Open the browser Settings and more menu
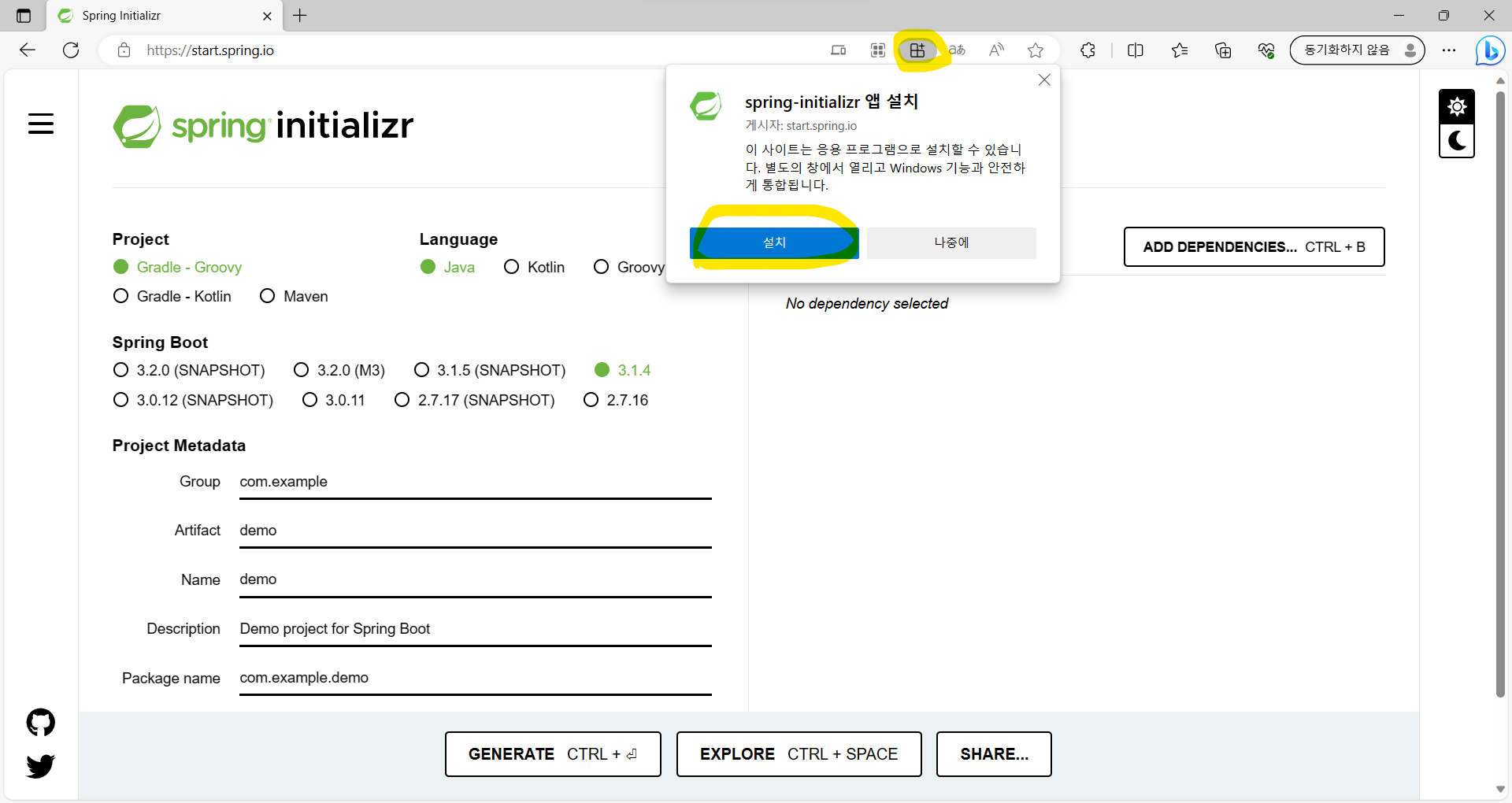Screen dimensions: 1512x803 [1449, 50]
